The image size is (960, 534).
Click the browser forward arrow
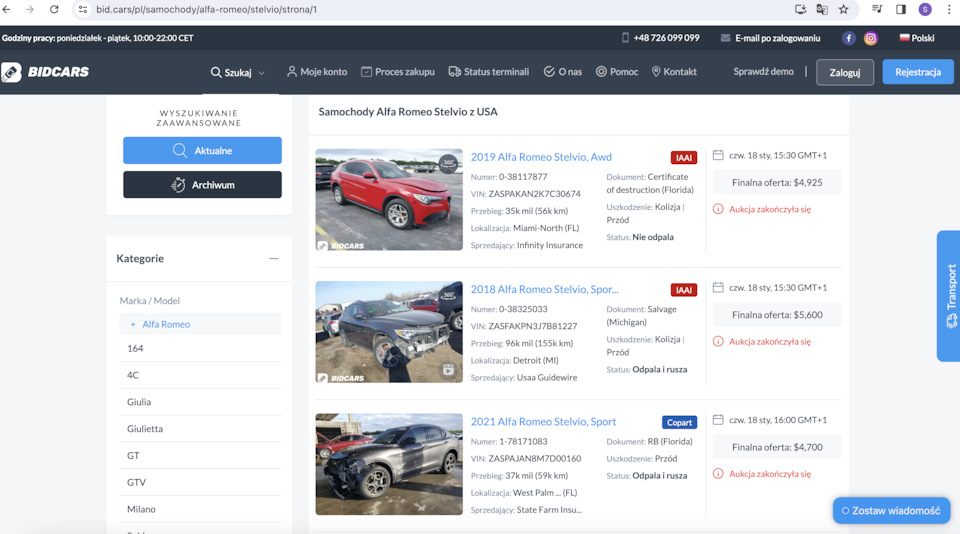tap(29, 9)
